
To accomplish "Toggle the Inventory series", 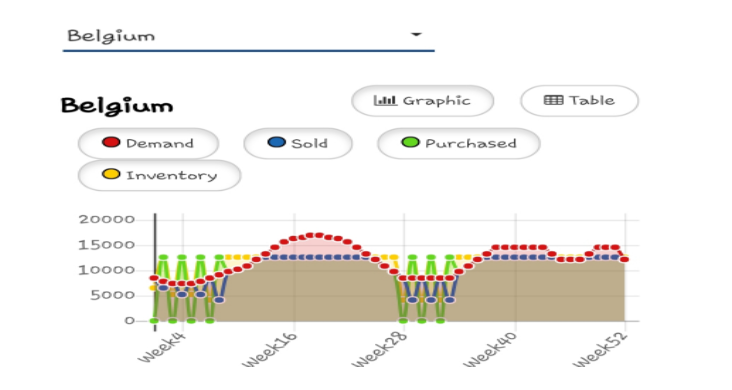I will [160, 175].
